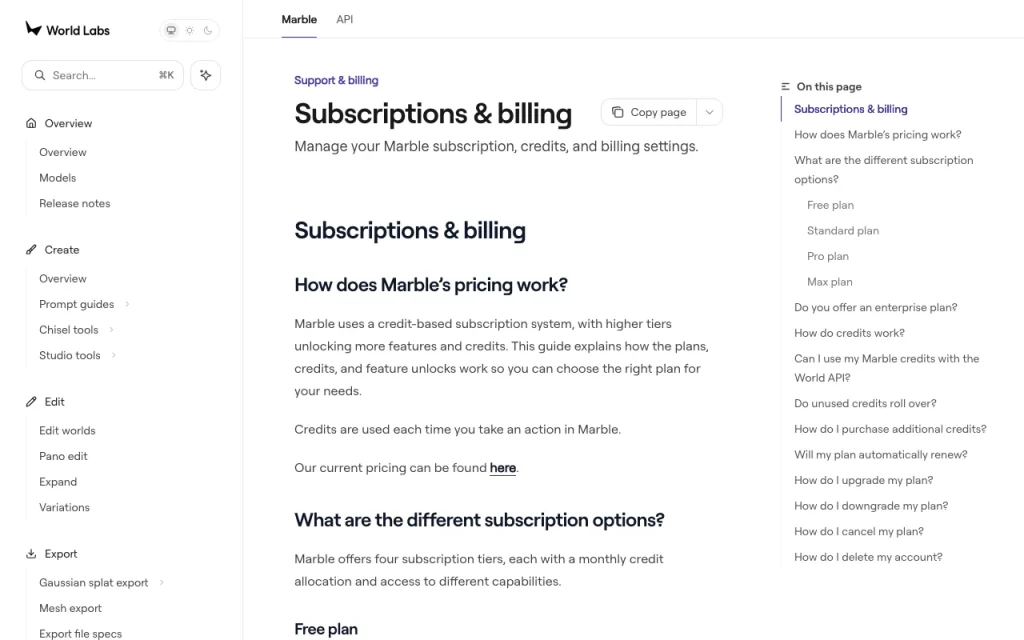1024x640 pixels.
Task: Open Pano edit in the sidebar
Action: click(63, 456)
